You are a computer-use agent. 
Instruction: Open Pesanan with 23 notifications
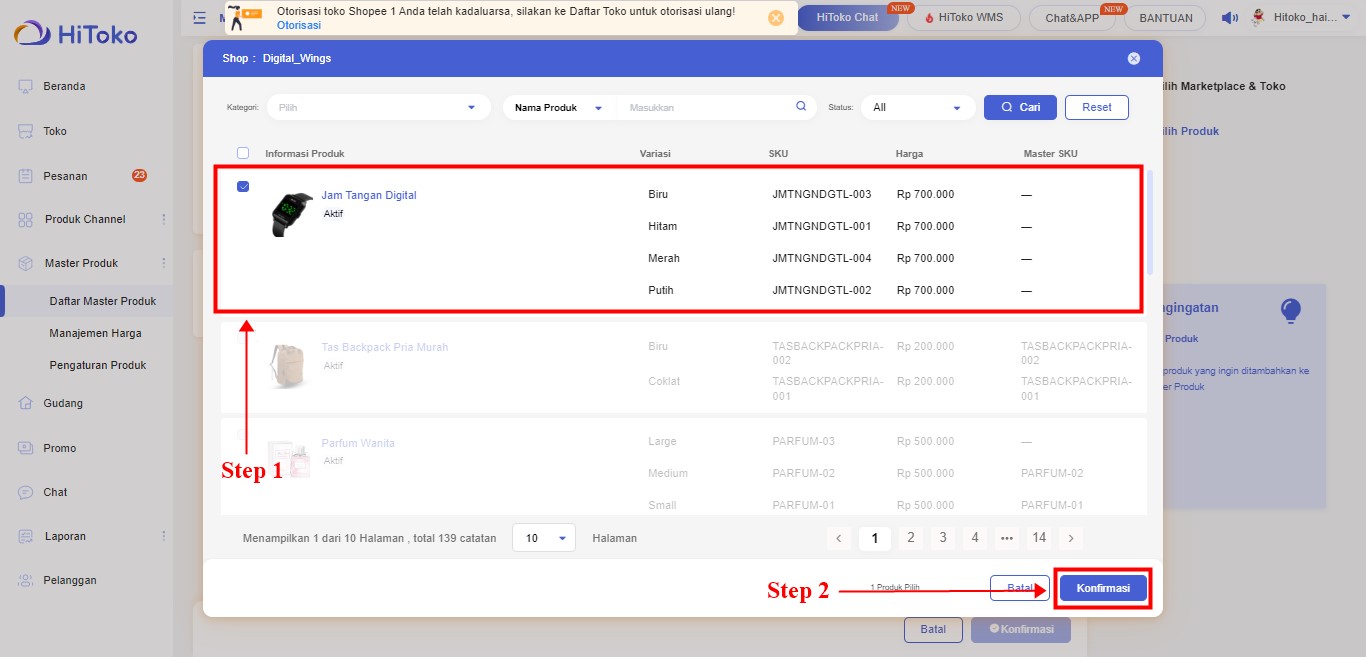pyautogui.click(x=65, y=176)
